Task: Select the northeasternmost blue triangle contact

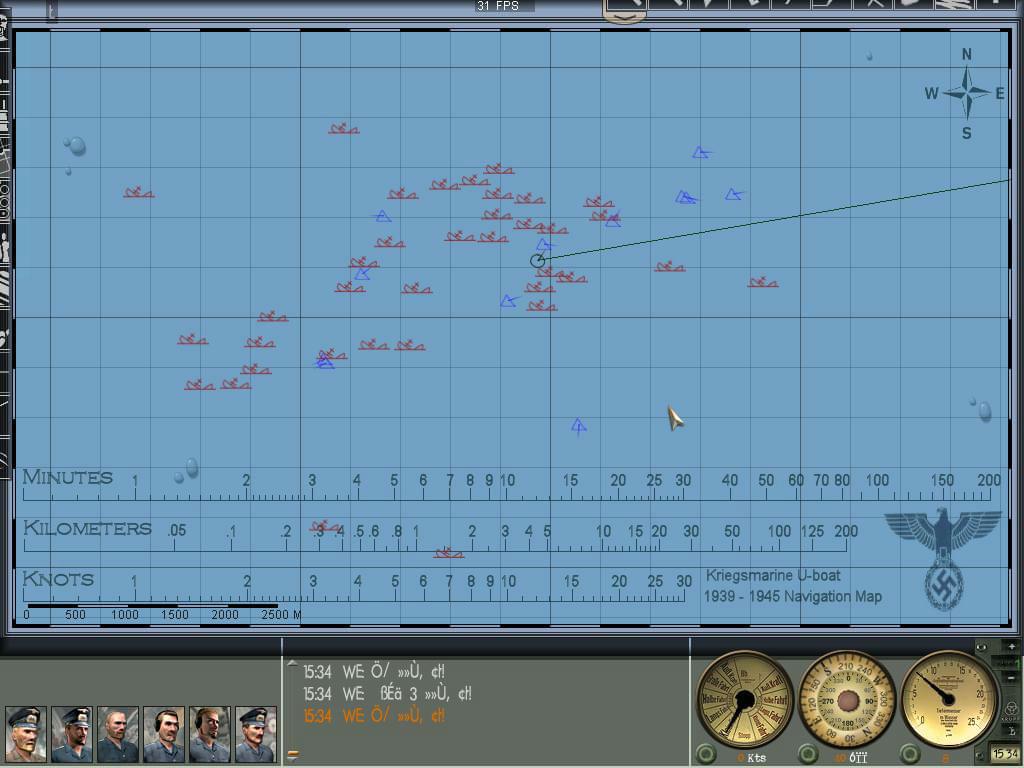Action: coord(701,153)
